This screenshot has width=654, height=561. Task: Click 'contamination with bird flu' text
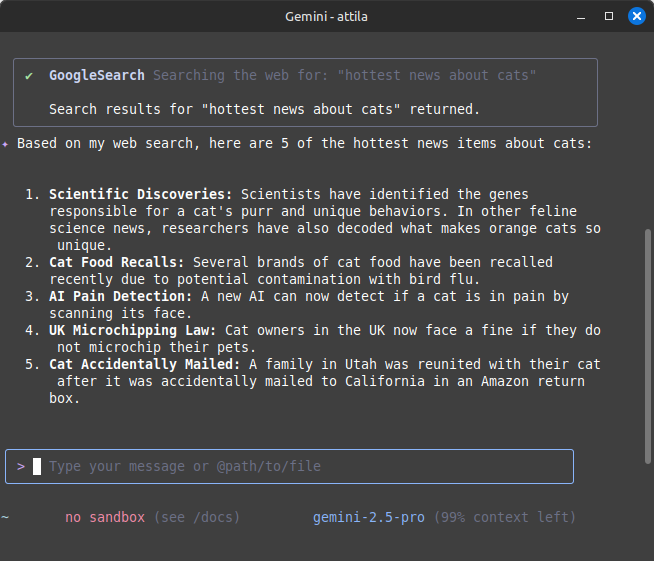pyautogui.click(x=368, y=279)
